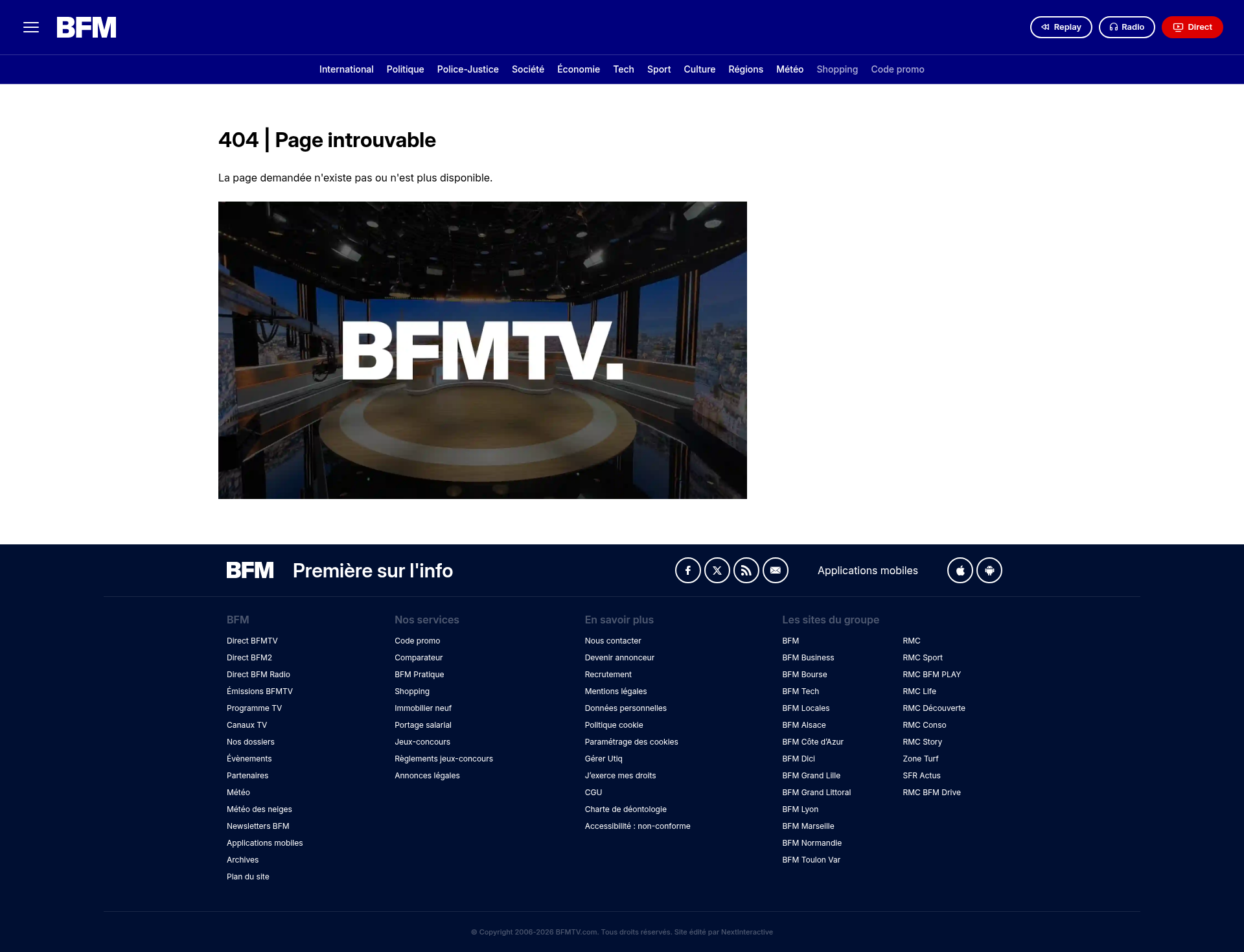Open the Économie section
Viewport: 1244px width, 952px height.
pos(579,69)
